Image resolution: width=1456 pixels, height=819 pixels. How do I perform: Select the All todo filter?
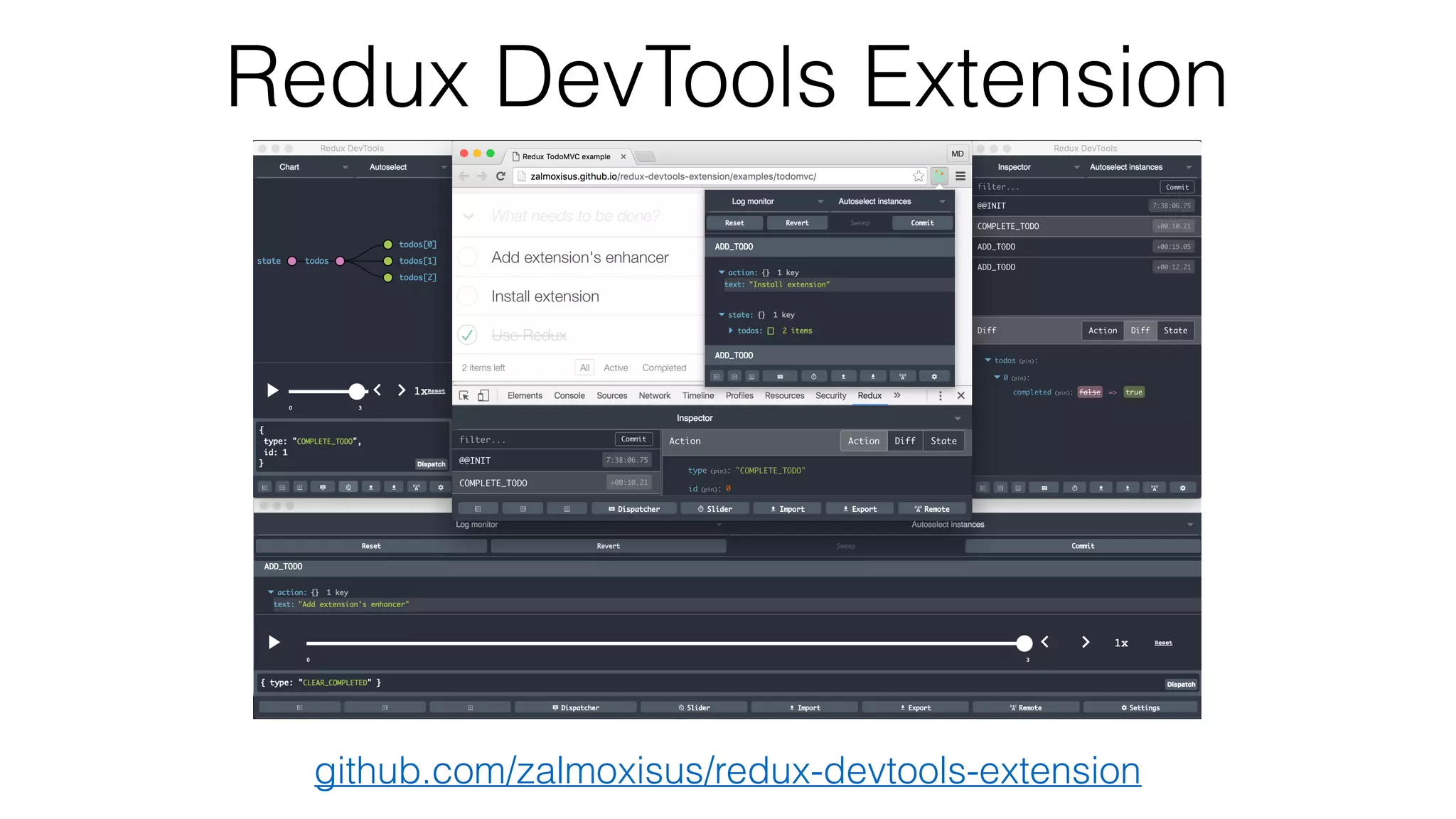click(584, 368)
